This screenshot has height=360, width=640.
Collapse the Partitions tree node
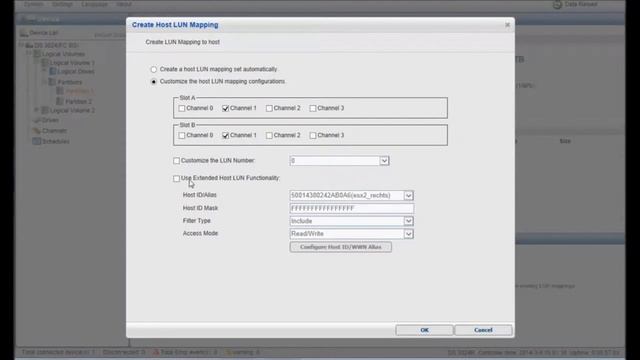coord(44,82)
